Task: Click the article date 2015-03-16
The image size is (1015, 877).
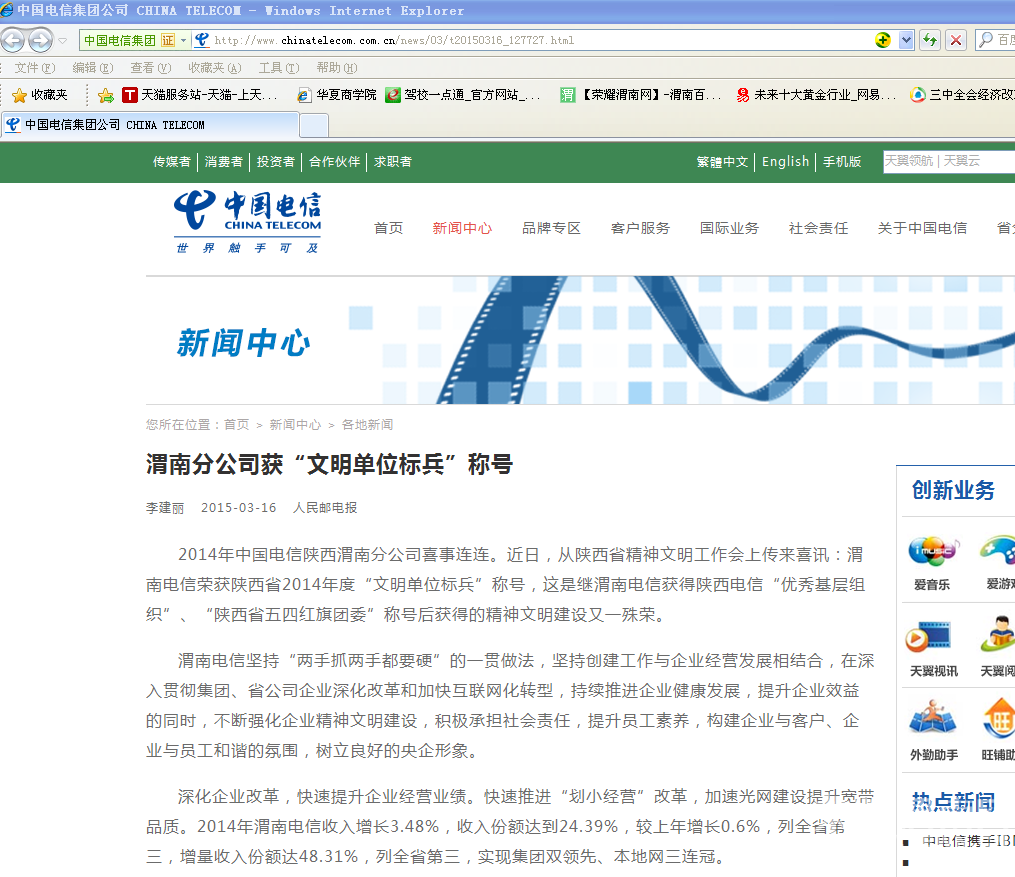Action: point(239,508)
